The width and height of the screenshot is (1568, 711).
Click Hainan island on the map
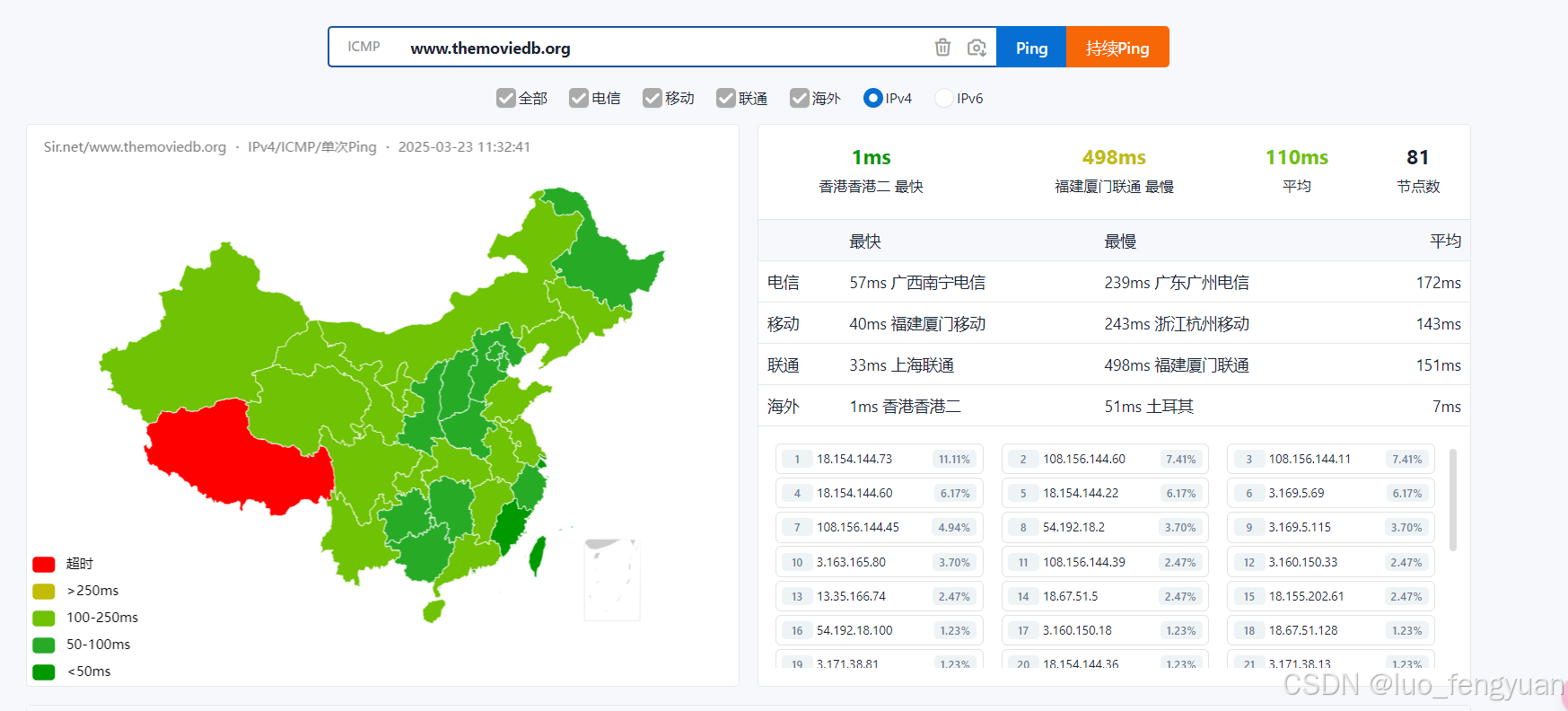[434, 611]
